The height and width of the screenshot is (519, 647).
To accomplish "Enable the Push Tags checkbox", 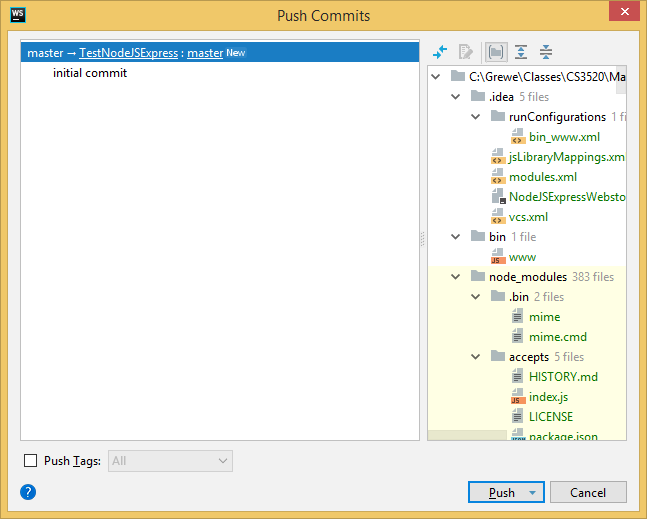I will pyautogui.click(x=30, y=461).
